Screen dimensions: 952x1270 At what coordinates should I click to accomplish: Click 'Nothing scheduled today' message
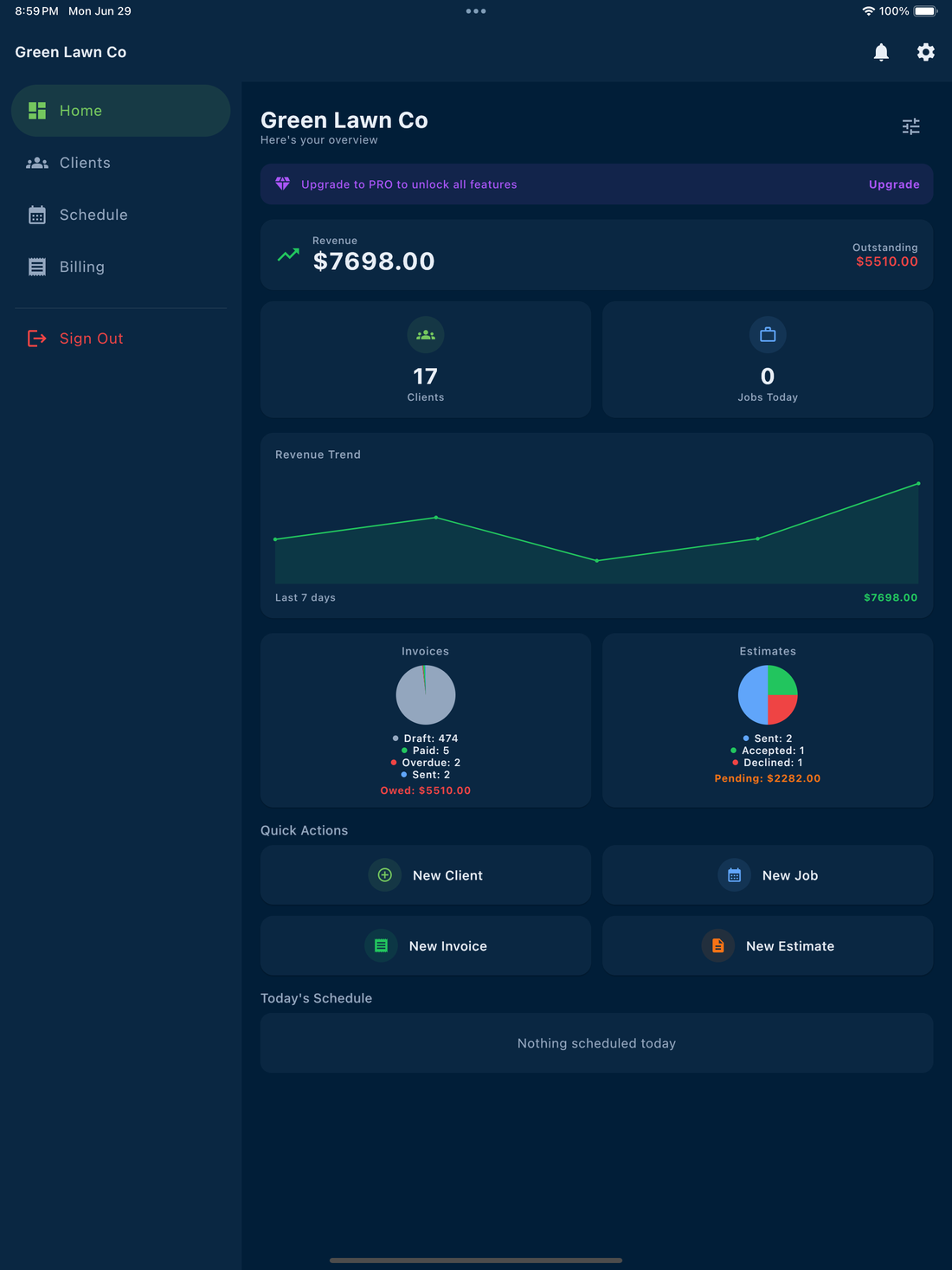[596, 1043]
